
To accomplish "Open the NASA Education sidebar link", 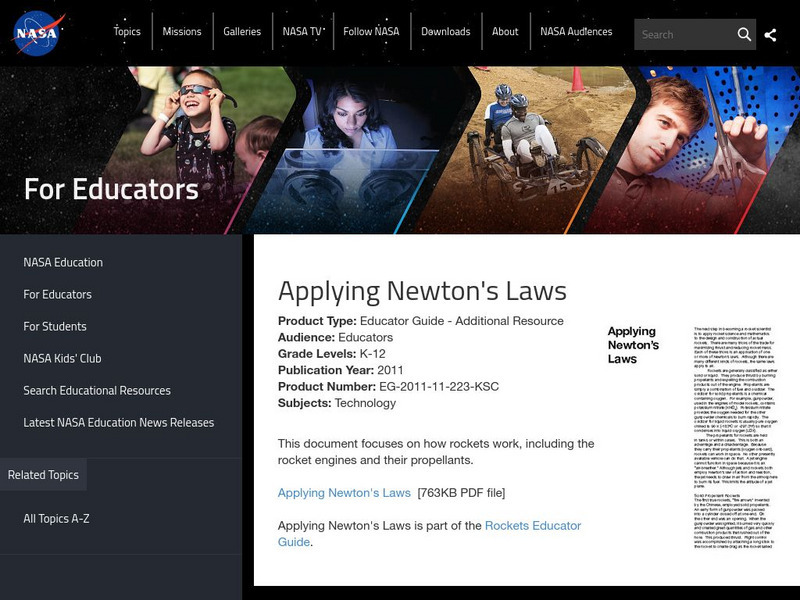I will [63, 262].
